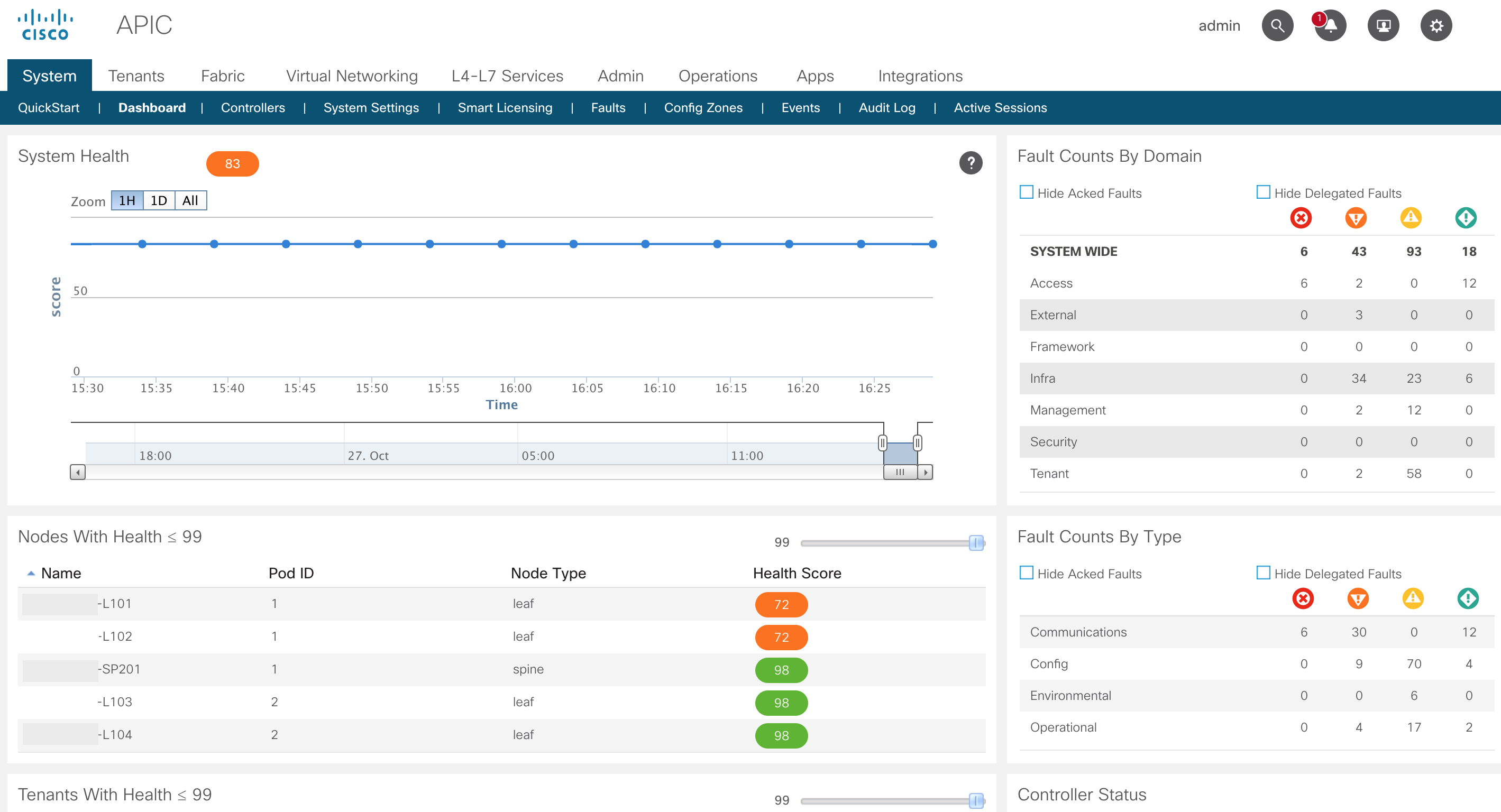Open the notifications bell icon

[1330, 25]
